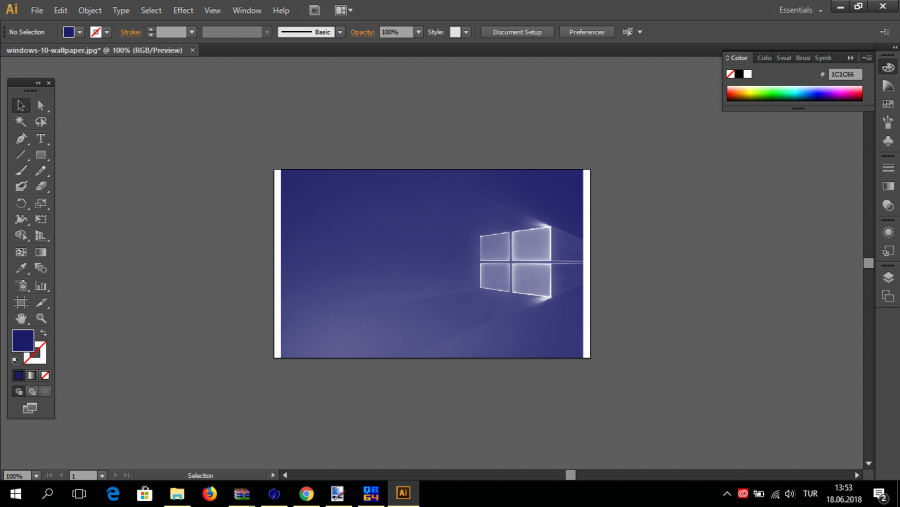The image size is (900, 507).
Task: Expand the Essentials workspace switcher
Action: coord(800,10)
